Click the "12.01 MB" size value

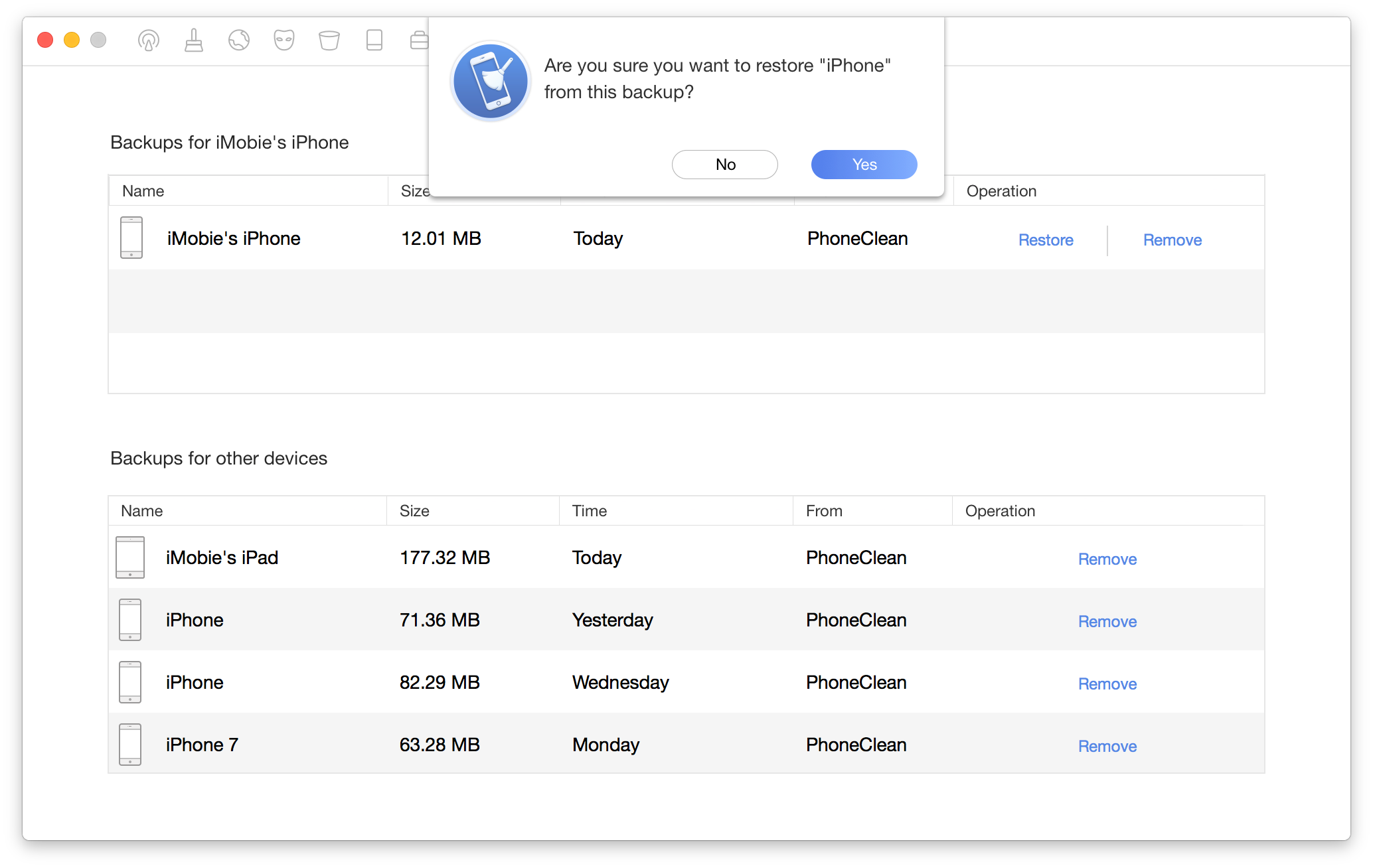click(441, 238)
